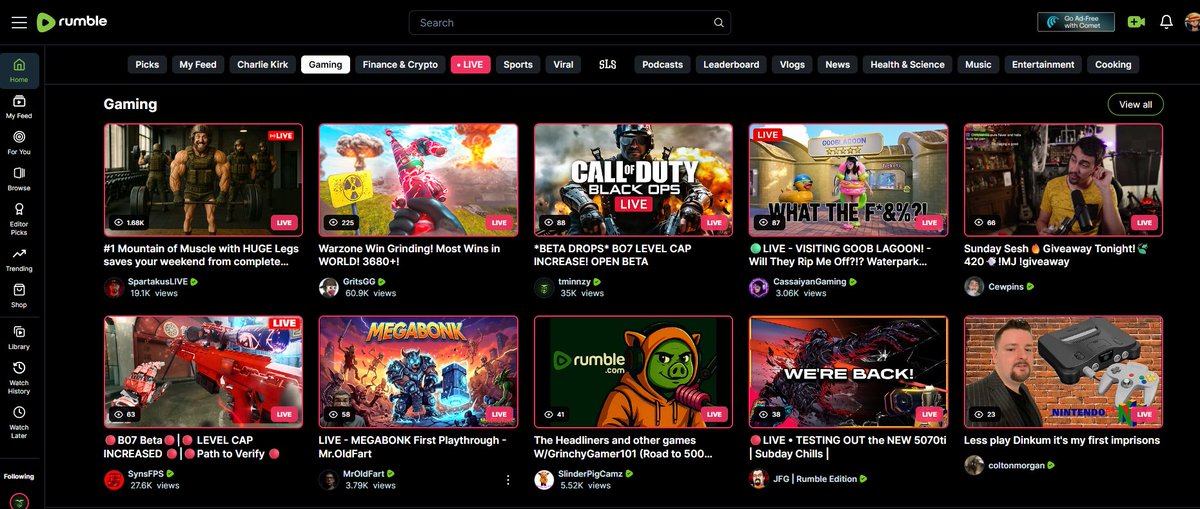Select the News category tab

(838, 64)
